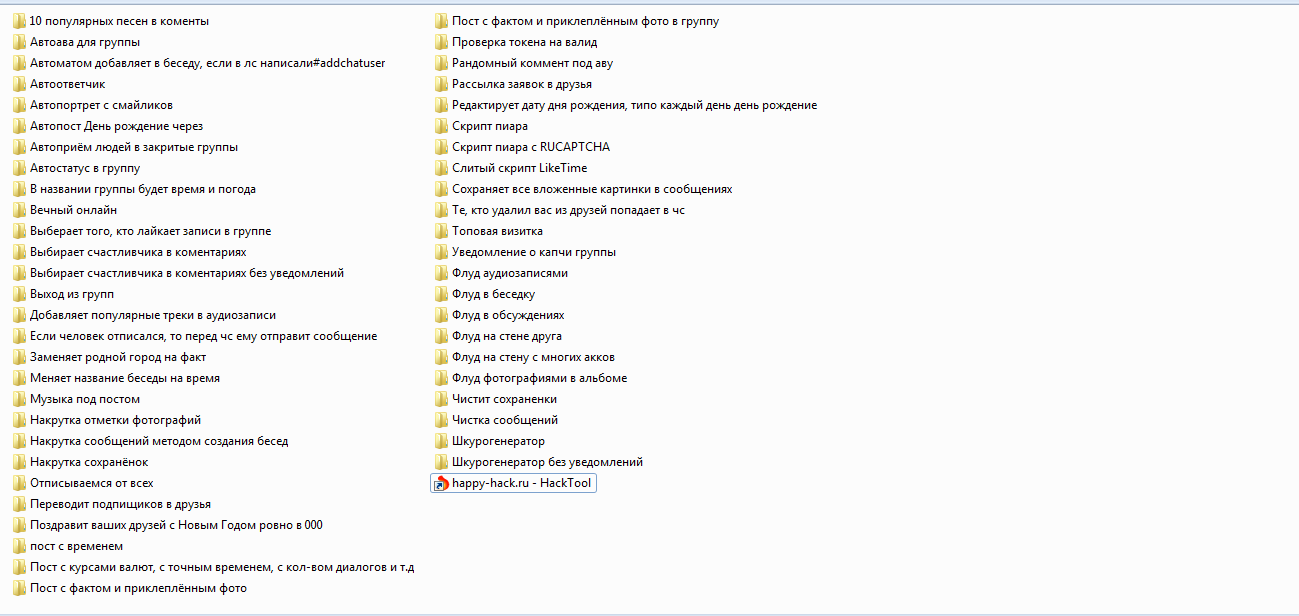Select the Шкурогенератор folder icon
The height and width of the screenshot is (616, 1299).
pos(441,441)
